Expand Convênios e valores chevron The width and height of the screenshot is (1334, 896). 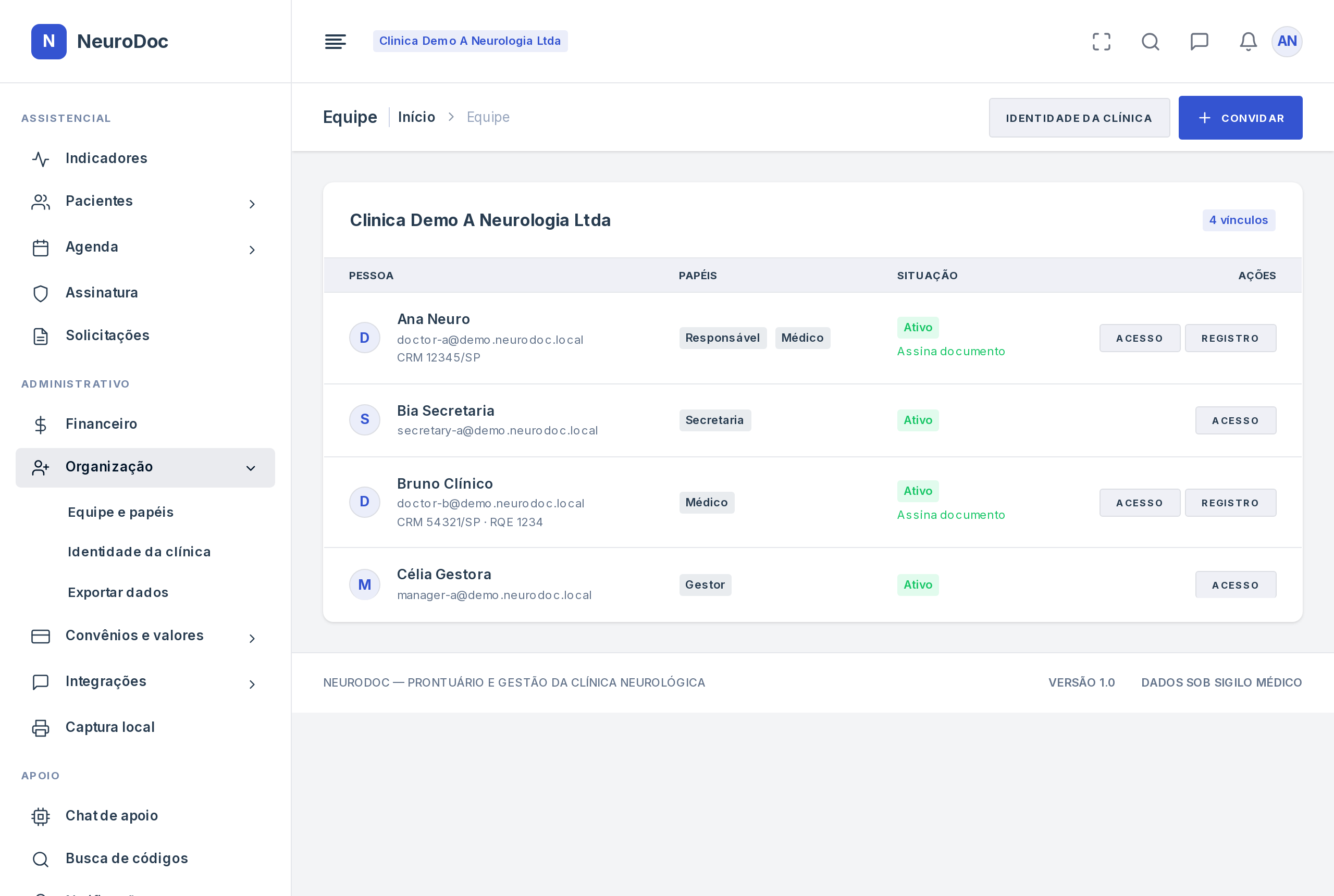click(252, 638)
